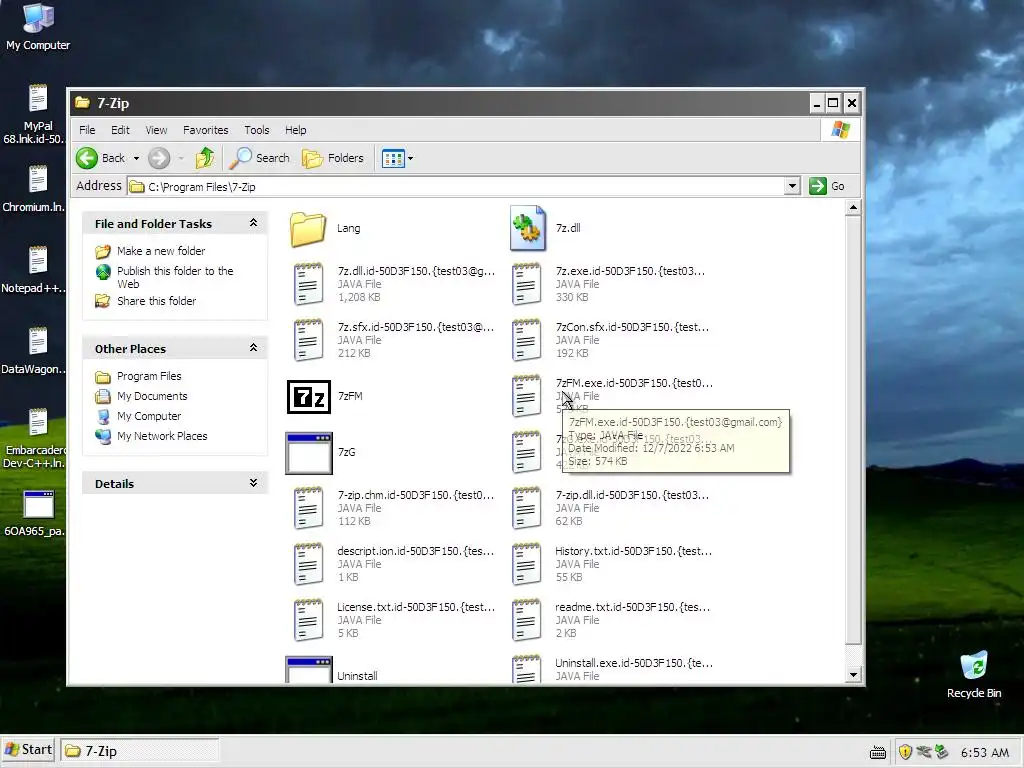Screen dimensions: 1024x768
Task: Select the 7z.dll.id-50D3F150 JAVA file icon
Action: tap(308, 284)
